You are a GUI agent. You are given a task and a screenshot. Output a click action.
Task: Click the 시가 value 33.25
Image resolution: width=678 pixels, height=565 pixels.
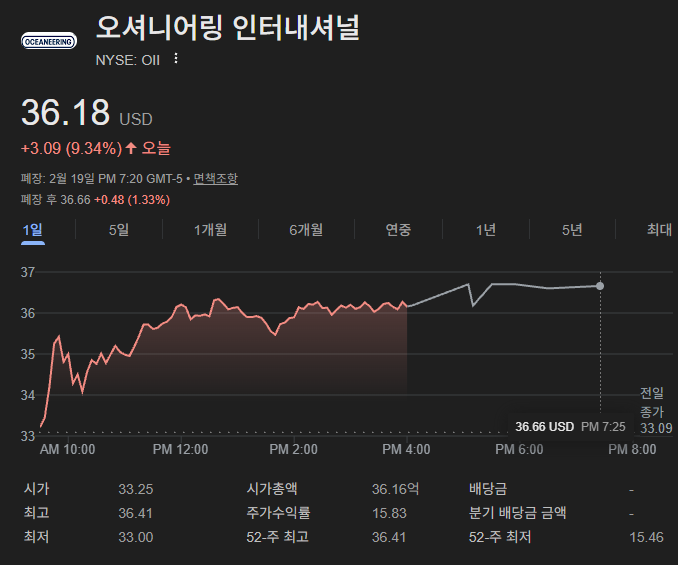click(136, 489)
